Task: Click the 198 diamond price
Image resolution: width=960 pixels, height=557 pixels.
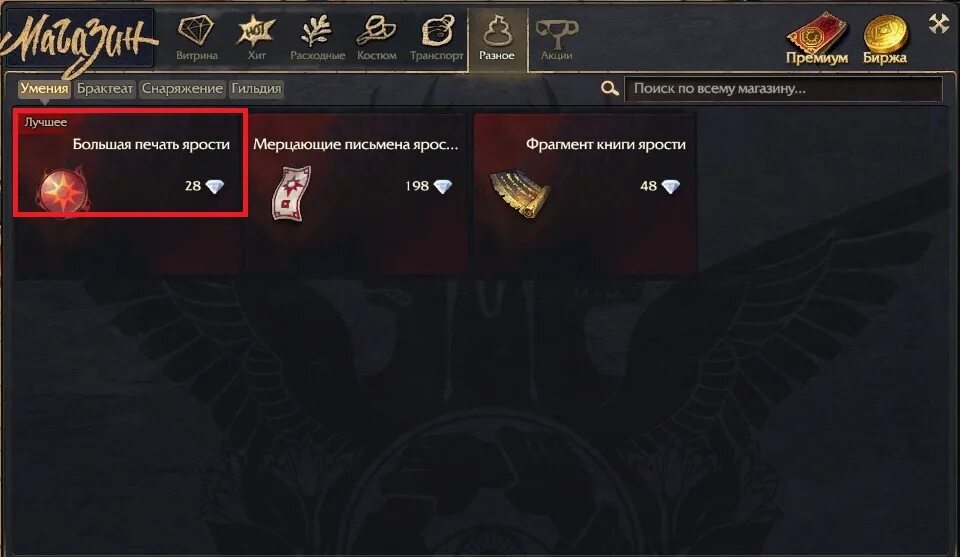Action: (428, 186)
